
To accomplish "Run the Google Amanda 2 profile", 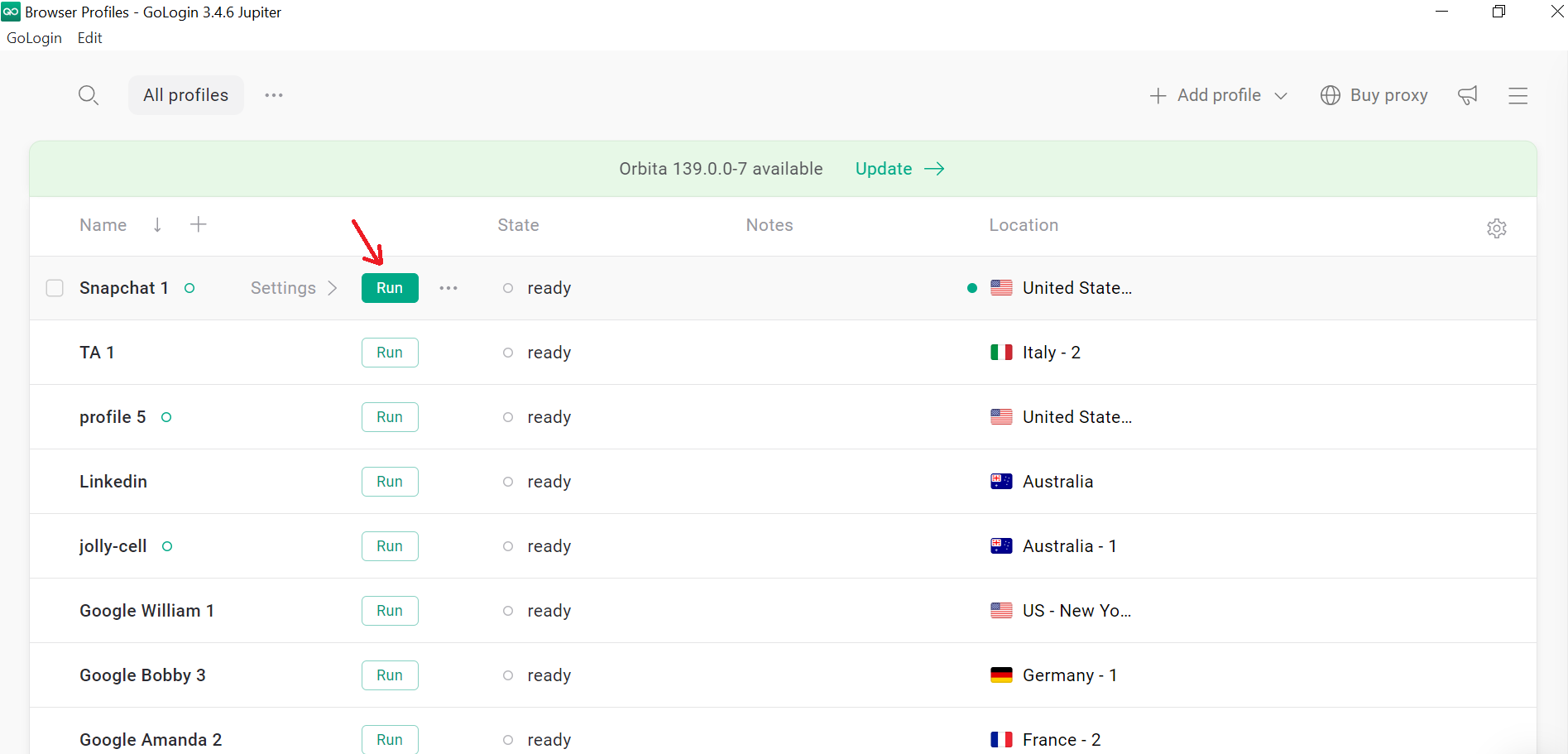I will coord(390,740).
